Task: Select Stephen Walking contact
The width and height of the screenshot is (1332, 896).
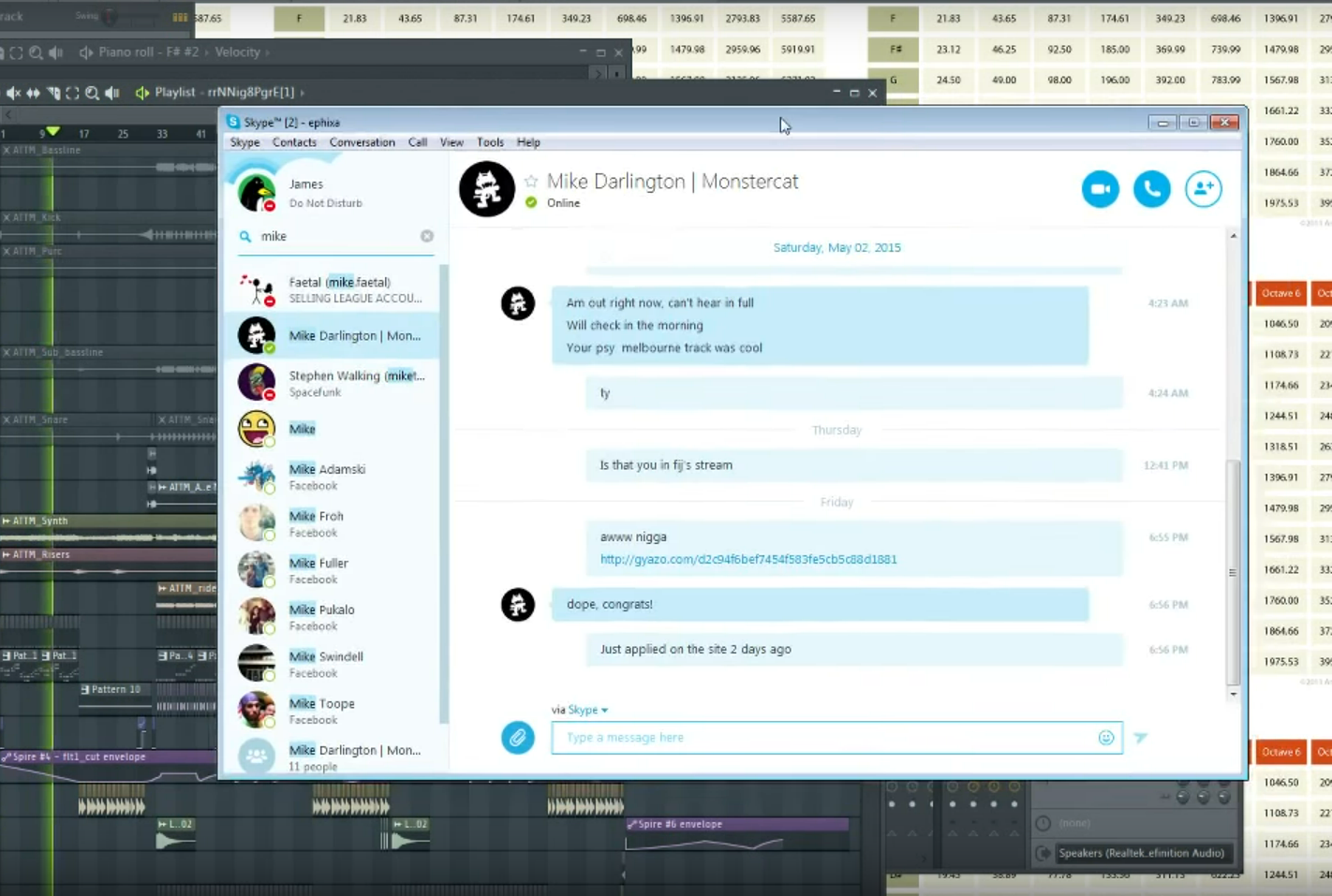Action: tap(333, 383)
